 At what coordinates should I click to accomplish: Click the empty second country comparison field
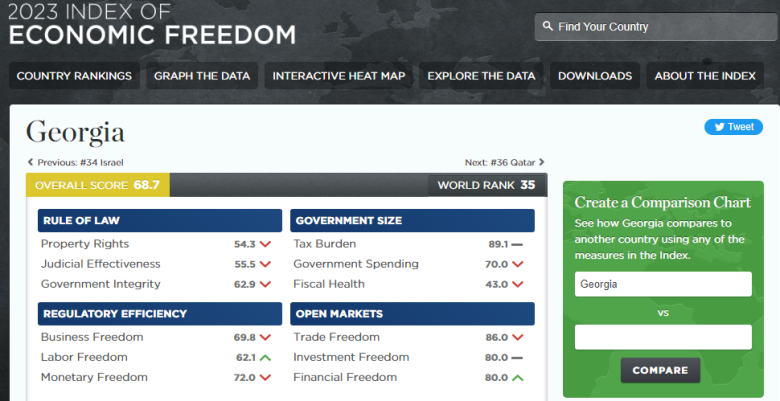point(663,337)
